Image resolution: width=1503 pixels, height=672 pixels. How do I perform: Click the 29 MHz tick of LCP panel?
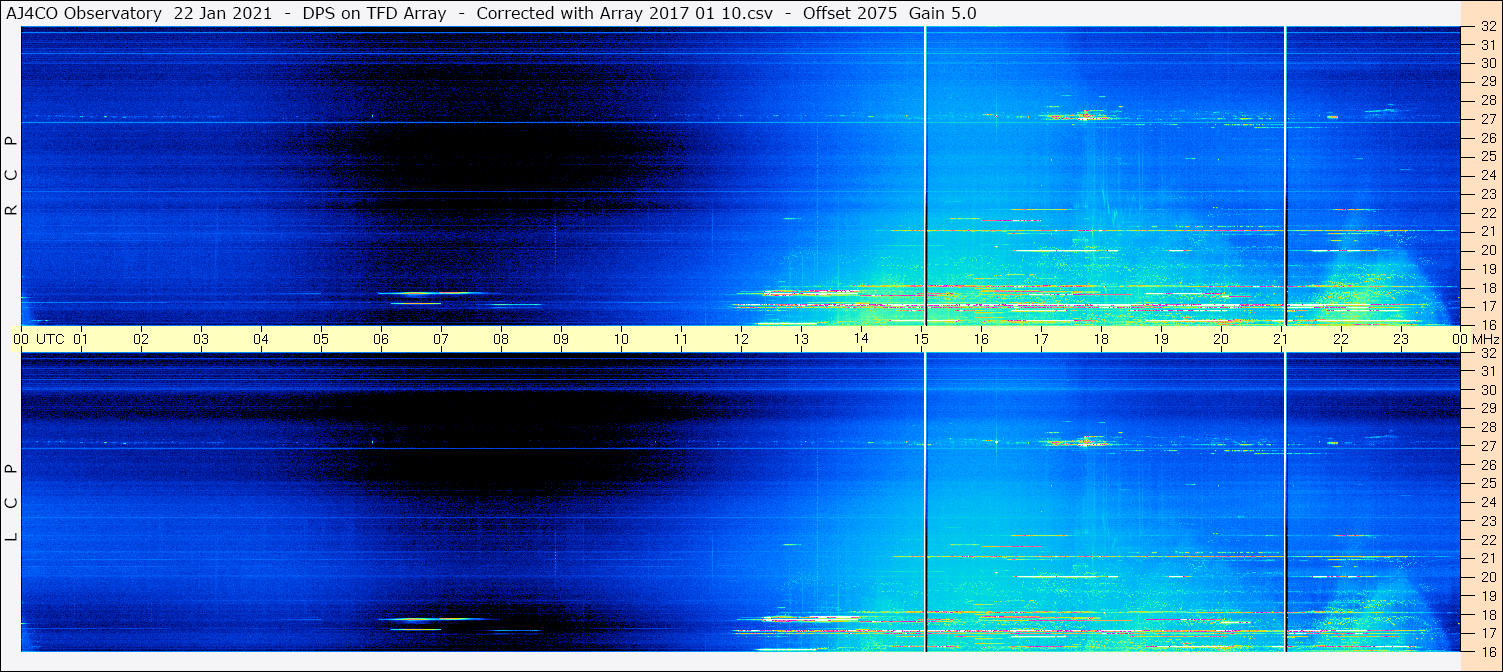tap(1487, 409)
